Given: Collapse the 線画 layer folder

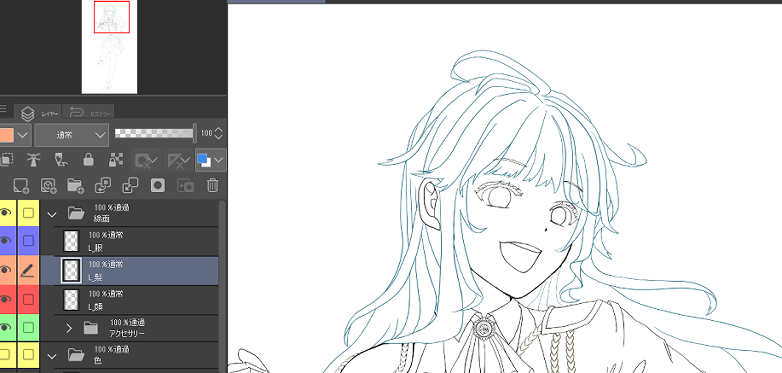Looking at the screenshot, I should click(x=51, y=214).
